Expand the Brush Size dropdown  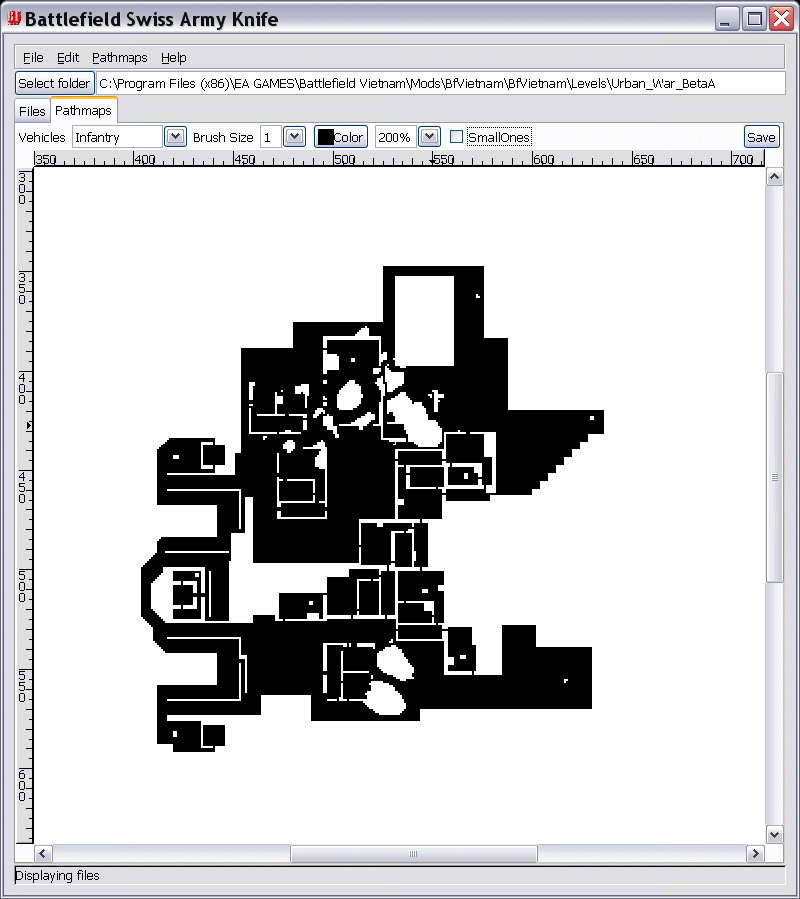pyautogui.click(x=295, y=137)
